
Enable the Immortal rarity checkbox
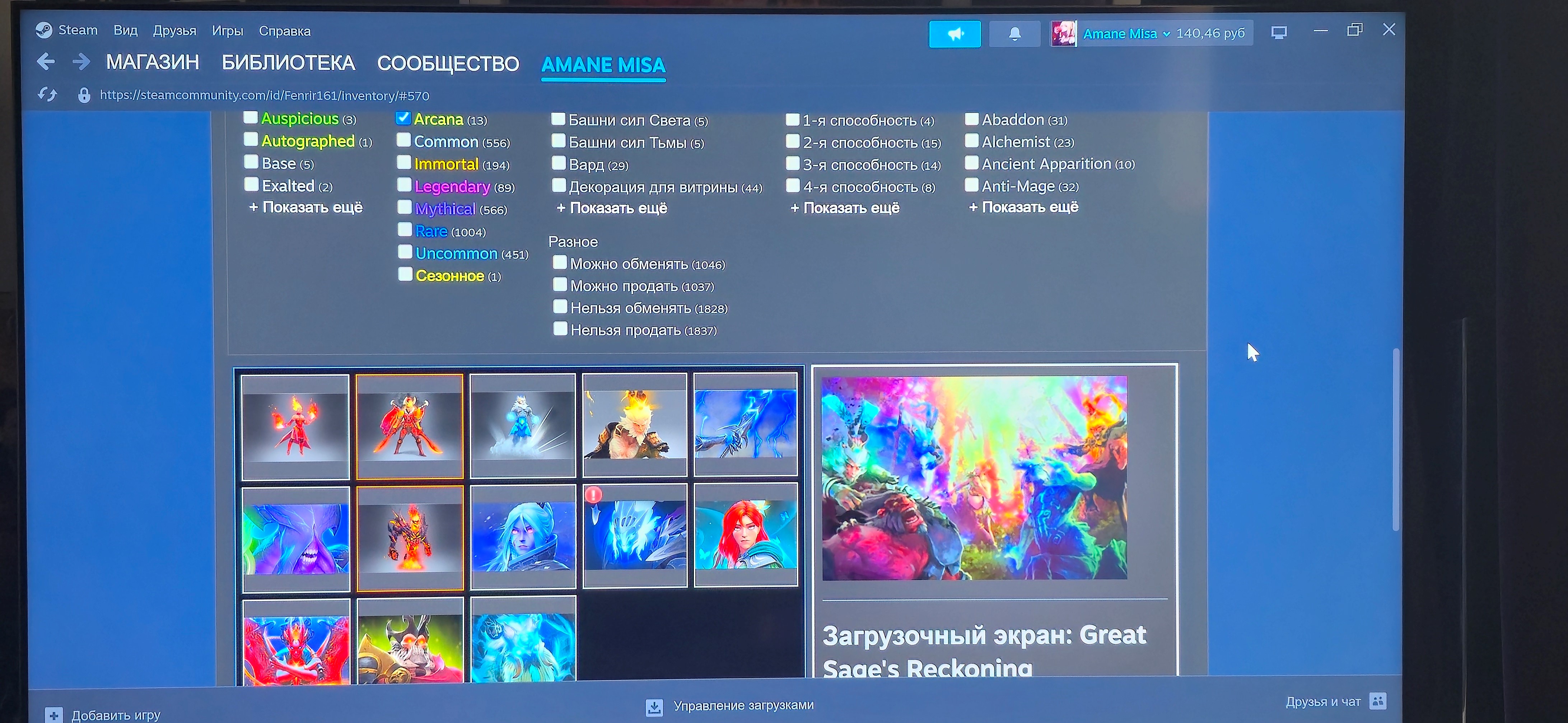(x=404, y=163)
